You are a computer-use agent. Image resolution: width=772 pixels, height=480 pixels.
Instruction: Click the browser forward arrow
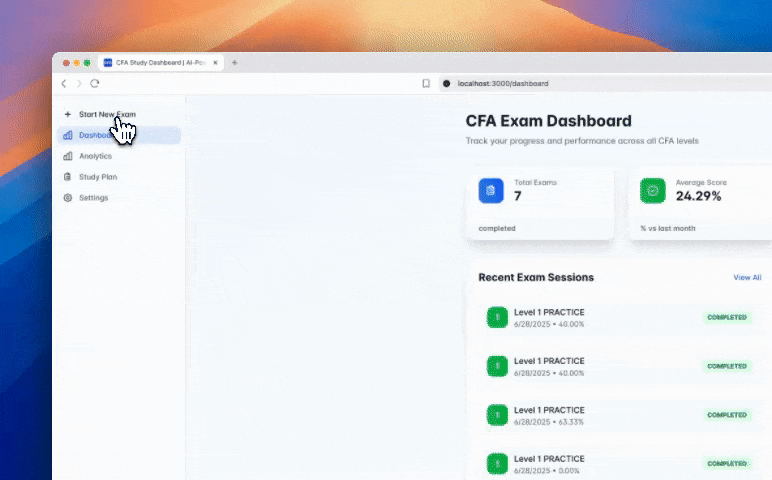(79, 84)
